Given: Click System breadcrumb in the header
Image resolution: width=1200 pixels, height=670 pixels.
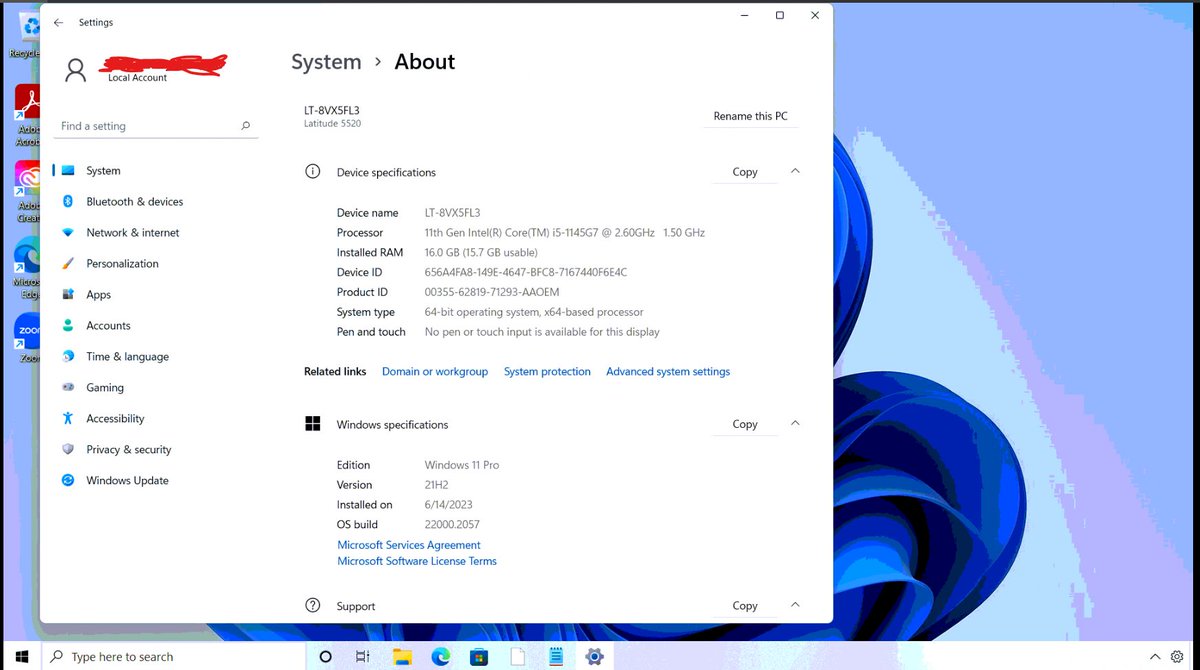Looking at the screenshot, I should (326, 62).
